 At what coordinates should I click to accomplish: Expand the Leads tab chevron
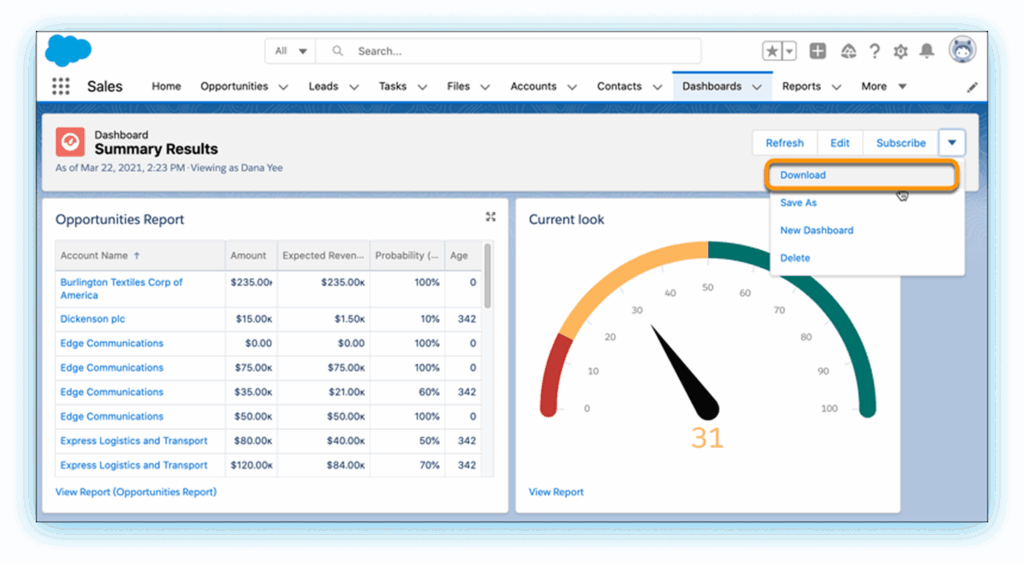click(x=354, y=87)
